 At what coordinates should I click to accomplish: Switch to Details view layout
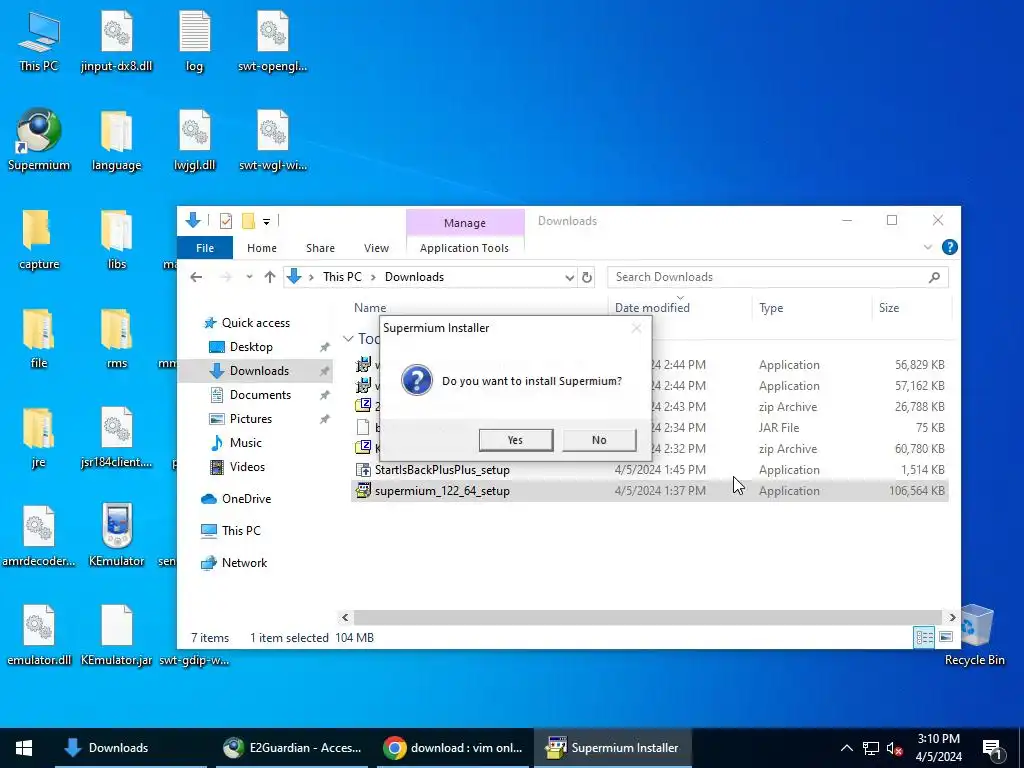tap(924, 637)
